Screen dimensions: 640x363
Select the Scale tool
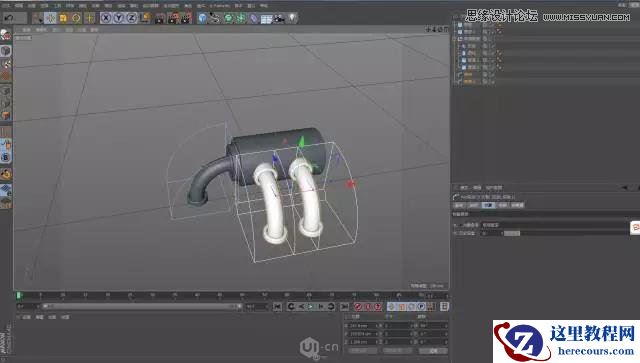[63, 18]
